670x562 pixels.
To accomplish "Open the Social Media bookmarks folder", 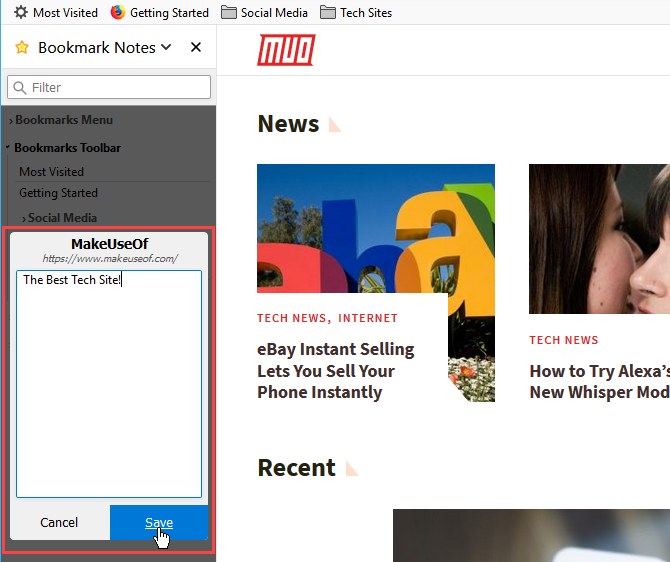I will coord(265,13).
